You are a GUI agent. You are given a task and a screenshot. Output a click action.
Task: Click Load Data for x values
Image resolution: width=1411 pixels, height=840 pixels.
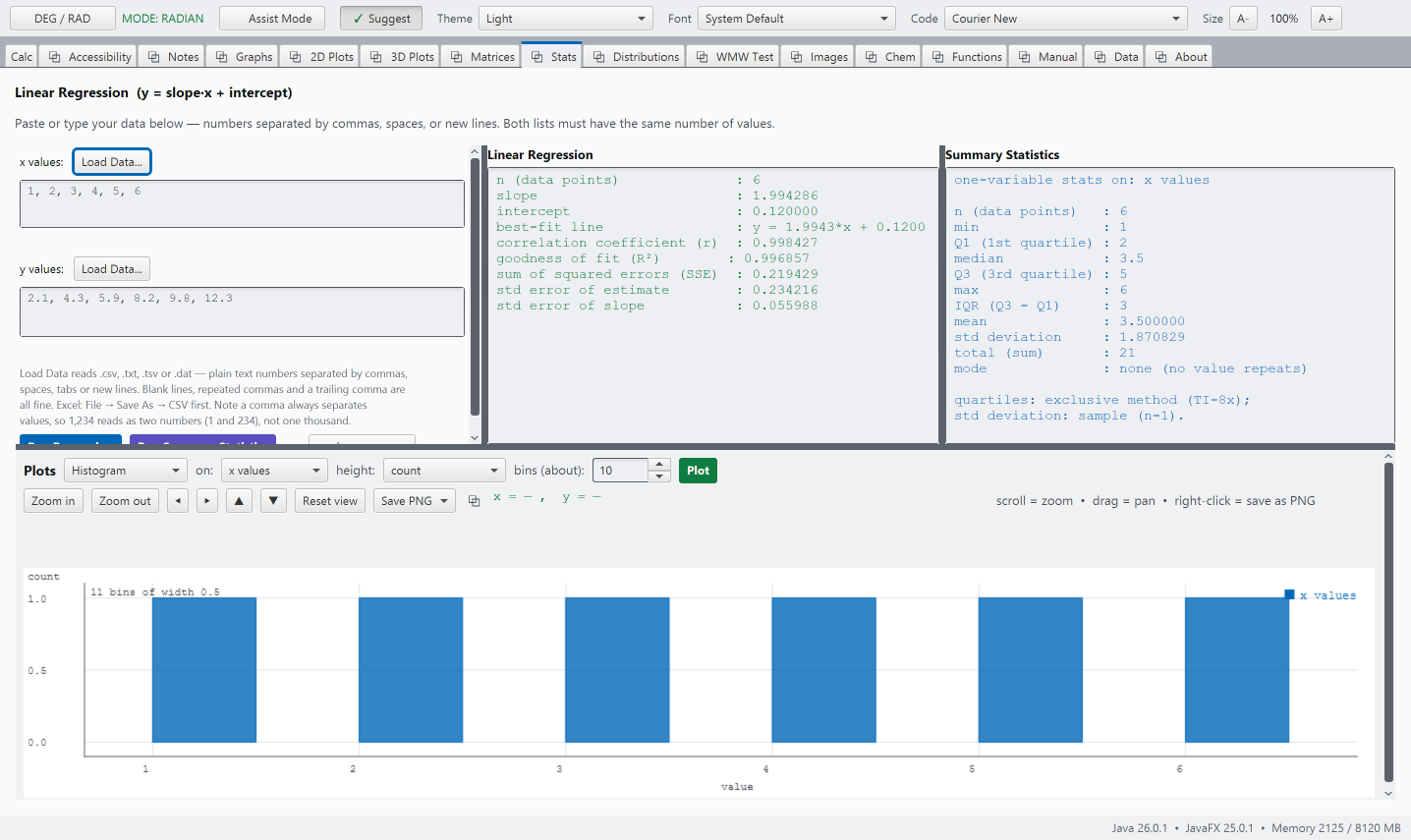[112, 162]
